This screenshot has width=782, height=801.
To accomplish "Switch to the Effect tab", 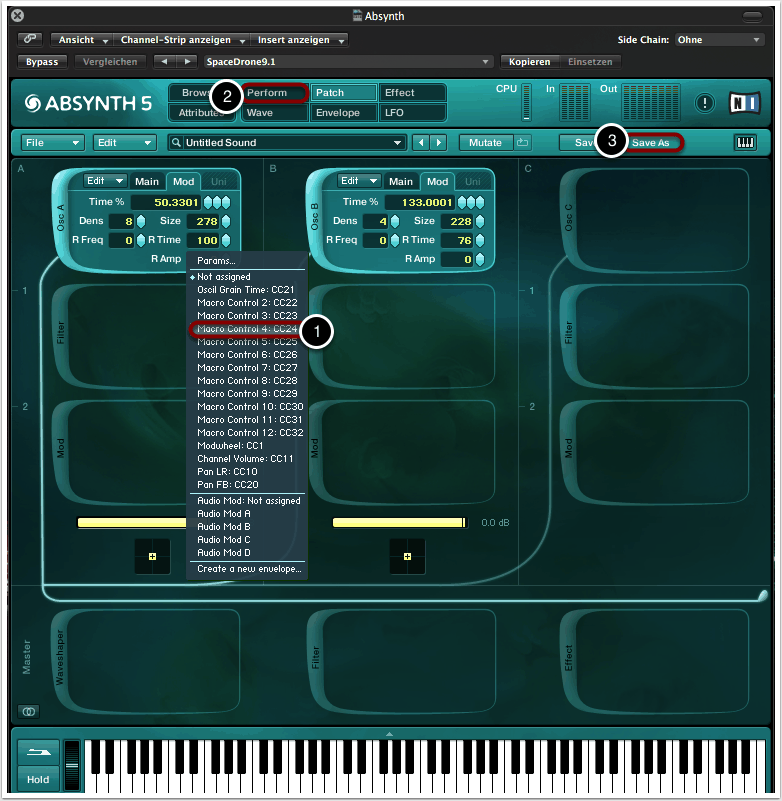I will tap(412, 92).
